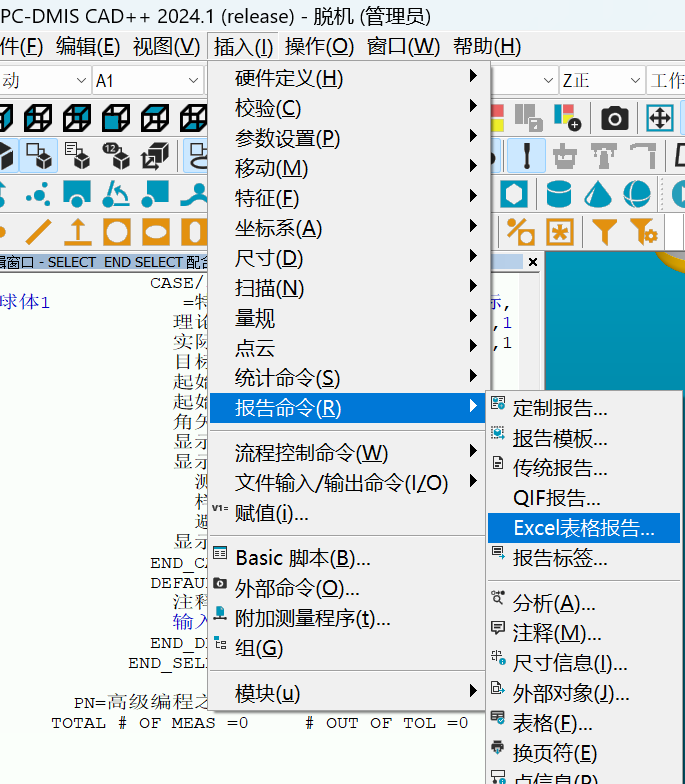Choose 外部命令(O) from Insert menu

(x=347, y=588)
